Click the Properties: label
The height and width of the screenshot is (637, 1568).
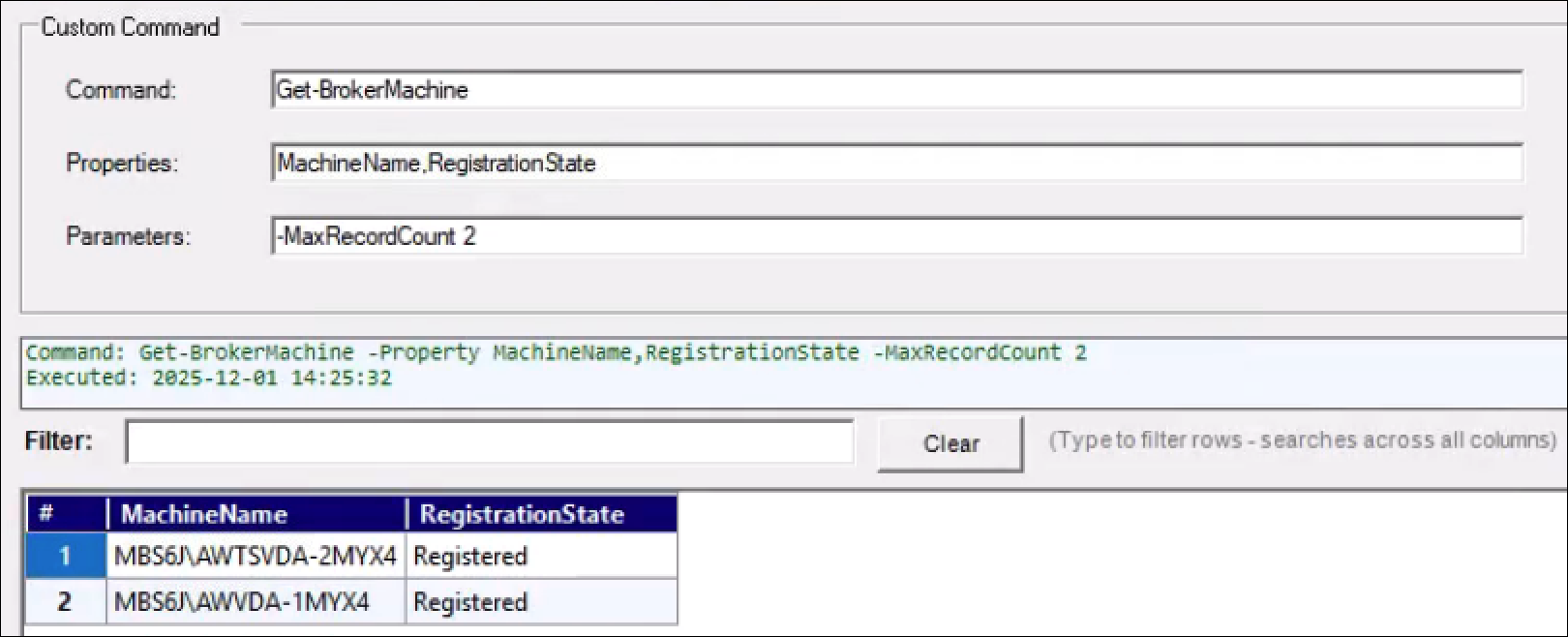click(122, 163)
